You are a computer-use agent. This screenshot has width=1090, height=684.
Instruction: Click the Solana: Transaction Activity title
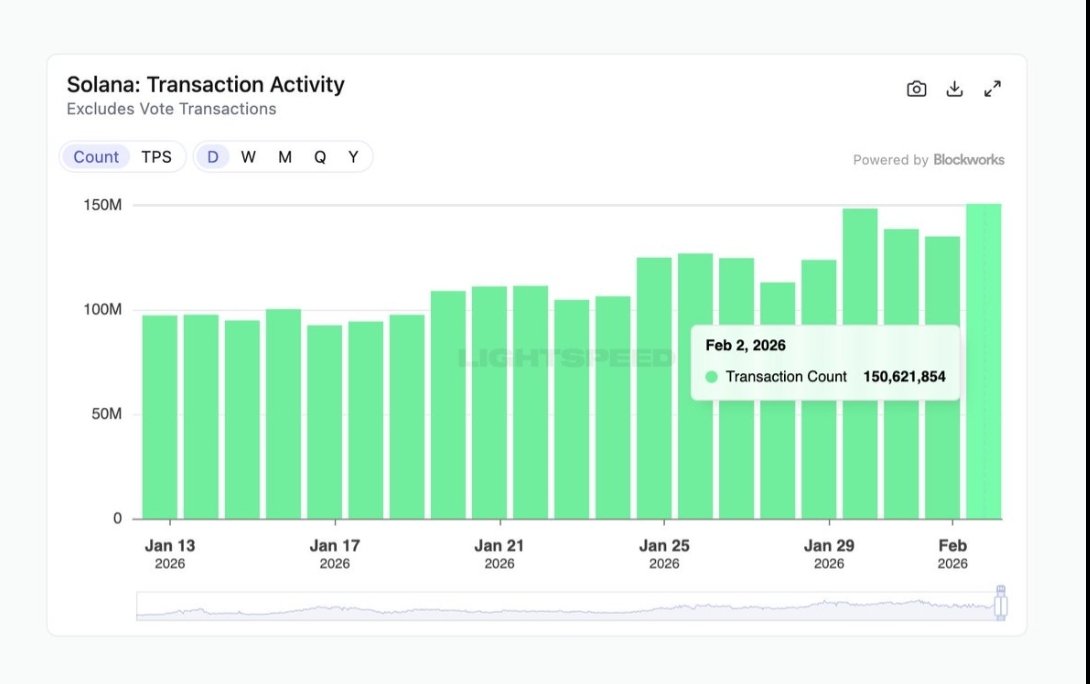coord(206,85)
